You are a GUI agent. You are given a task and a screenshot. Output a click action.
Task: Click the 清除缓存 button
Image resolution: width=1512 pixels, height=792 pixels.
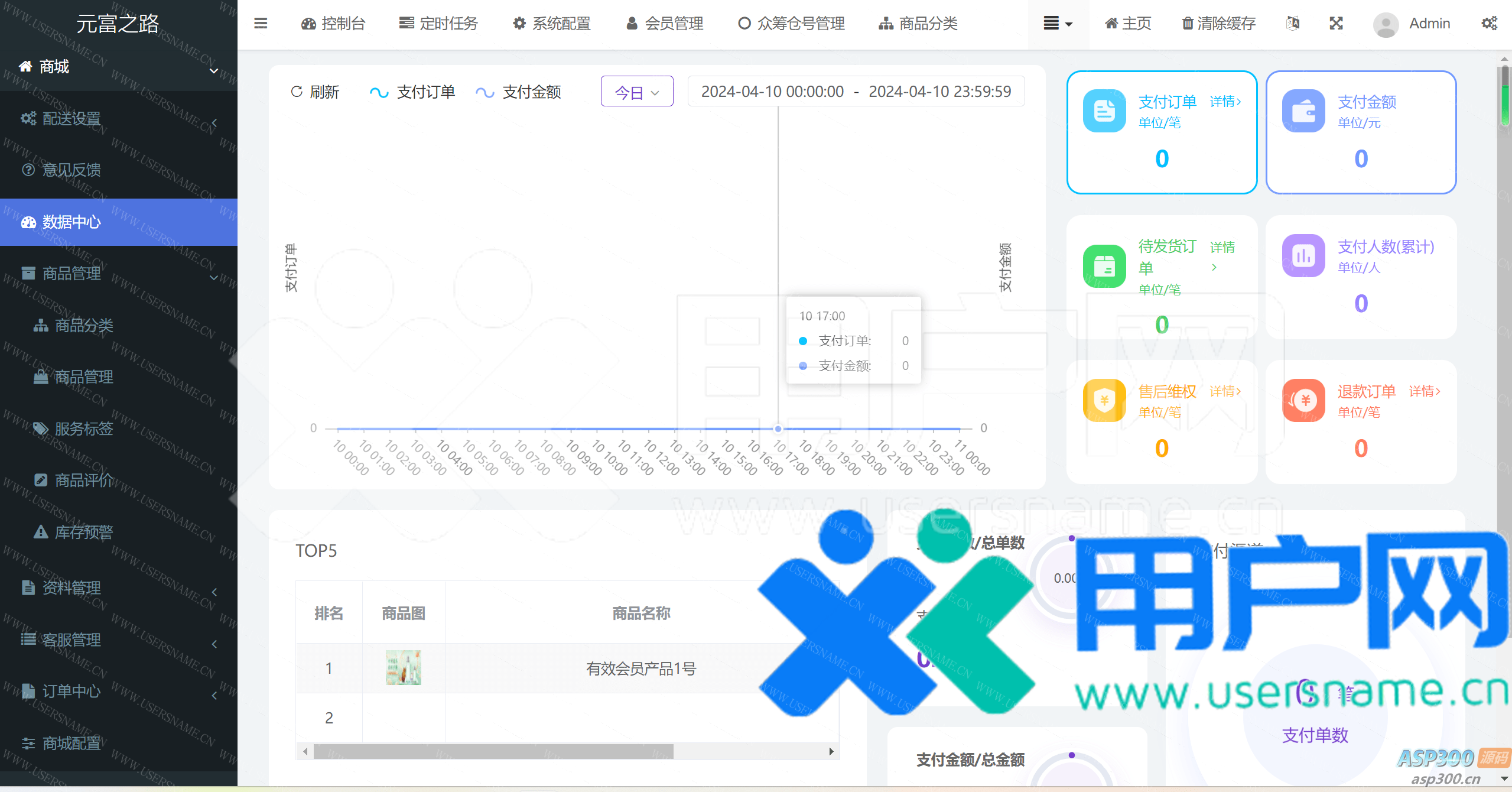[1218, 24]
